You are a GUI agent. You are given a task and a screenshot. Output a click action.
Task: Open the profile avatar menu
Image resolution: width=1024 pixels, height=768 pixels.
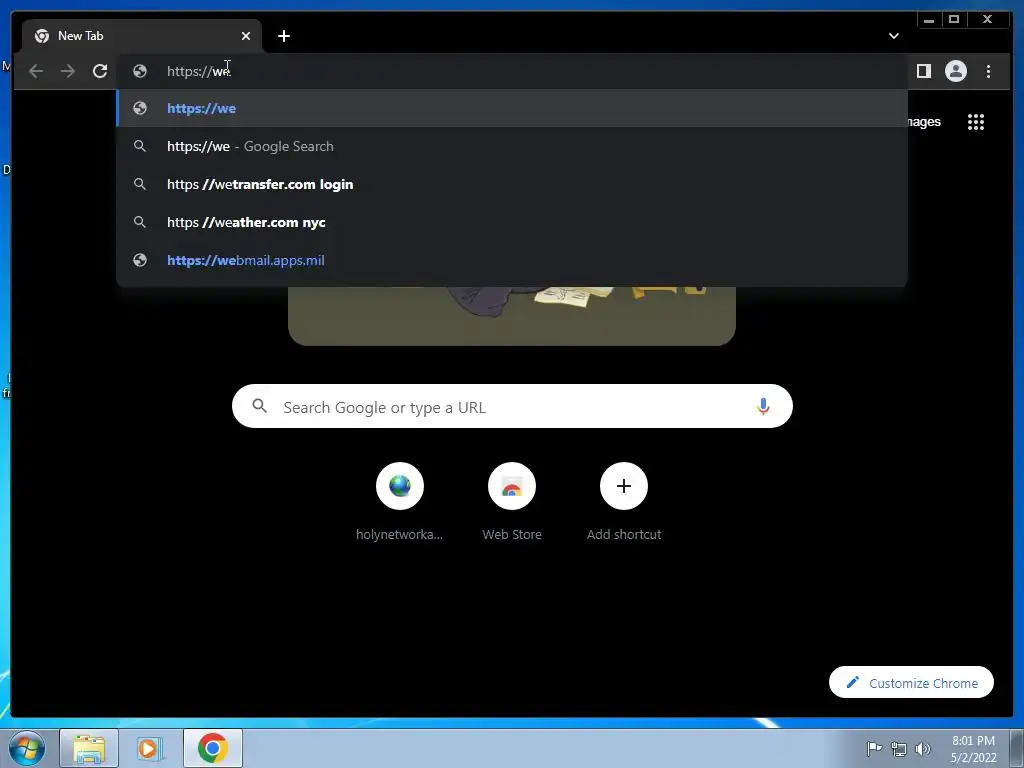click(955, 71)
